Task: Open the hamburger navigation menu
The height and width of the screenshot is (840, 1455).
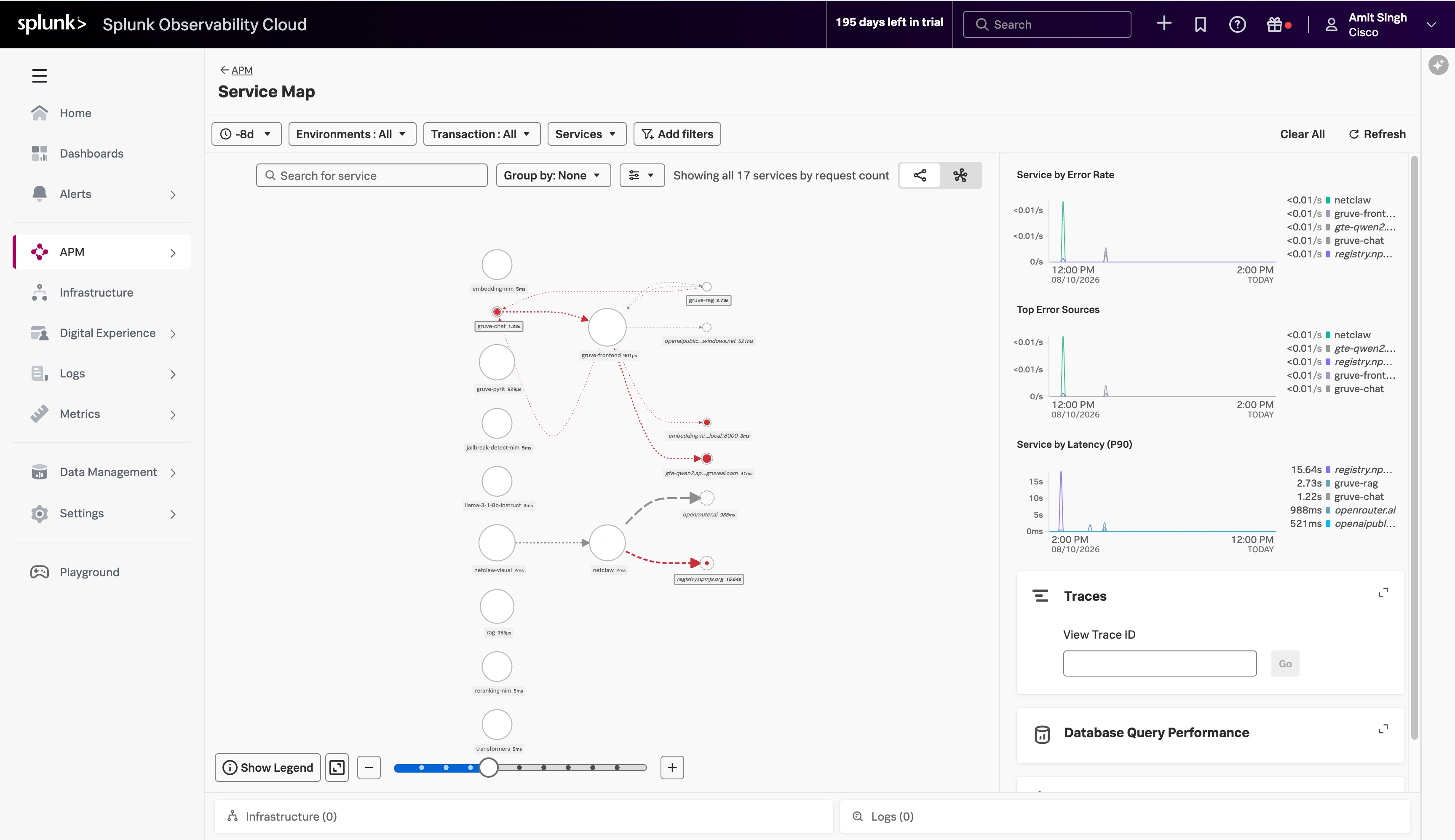Action: pos(39,75)
